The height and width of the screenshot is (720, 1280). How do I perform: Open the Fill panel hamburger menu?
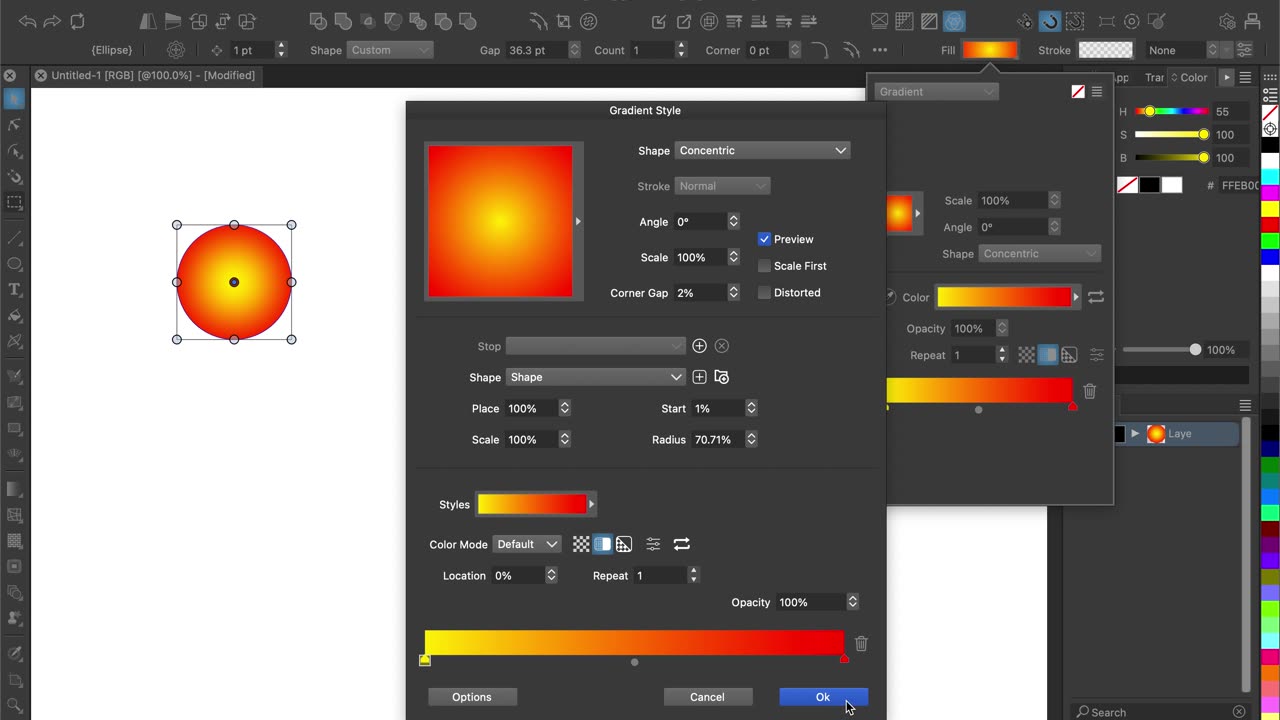(x=1097, y=92)
